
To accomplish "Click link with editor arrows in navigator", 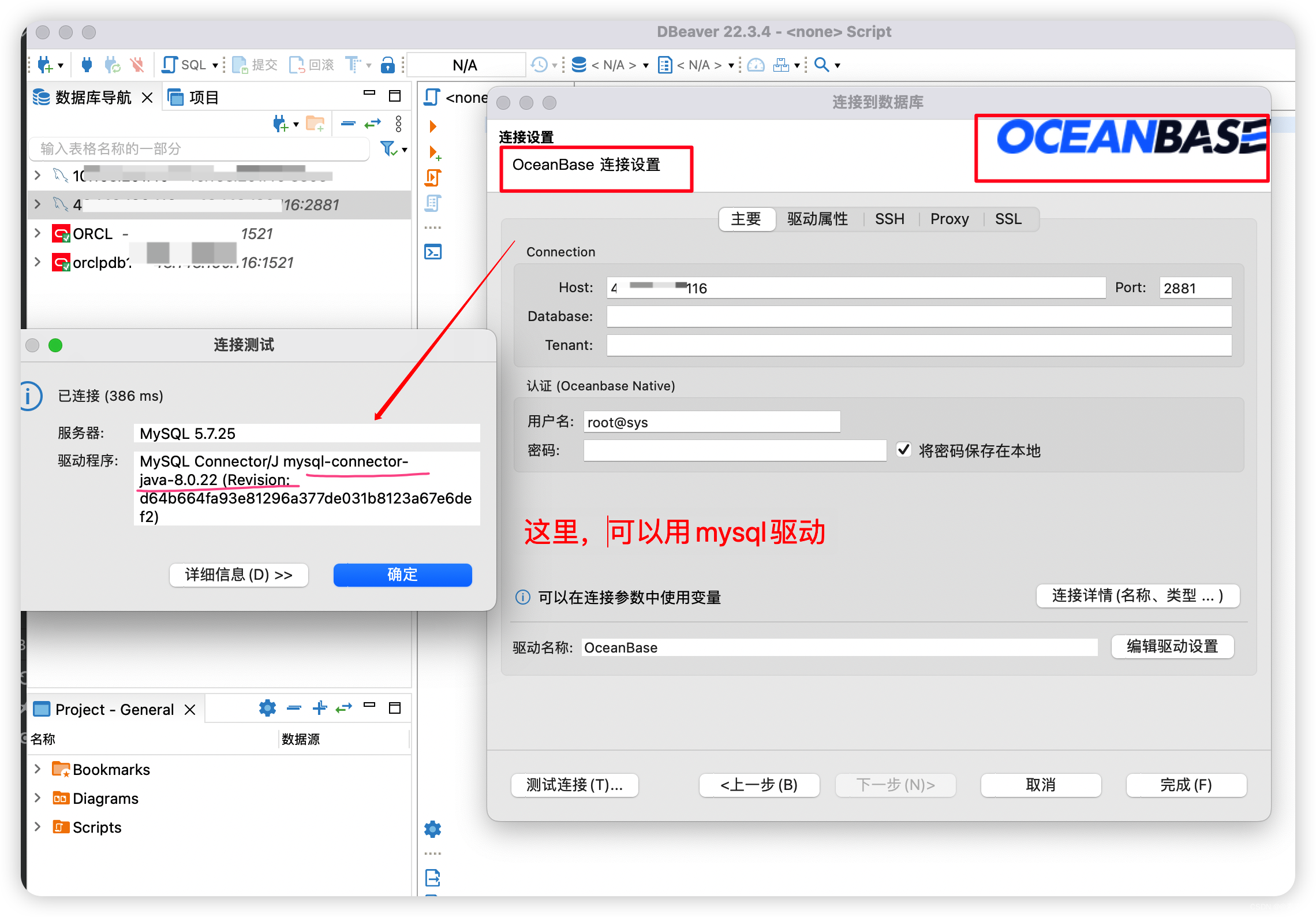I will pyautogui.click(x=373, y=124).
